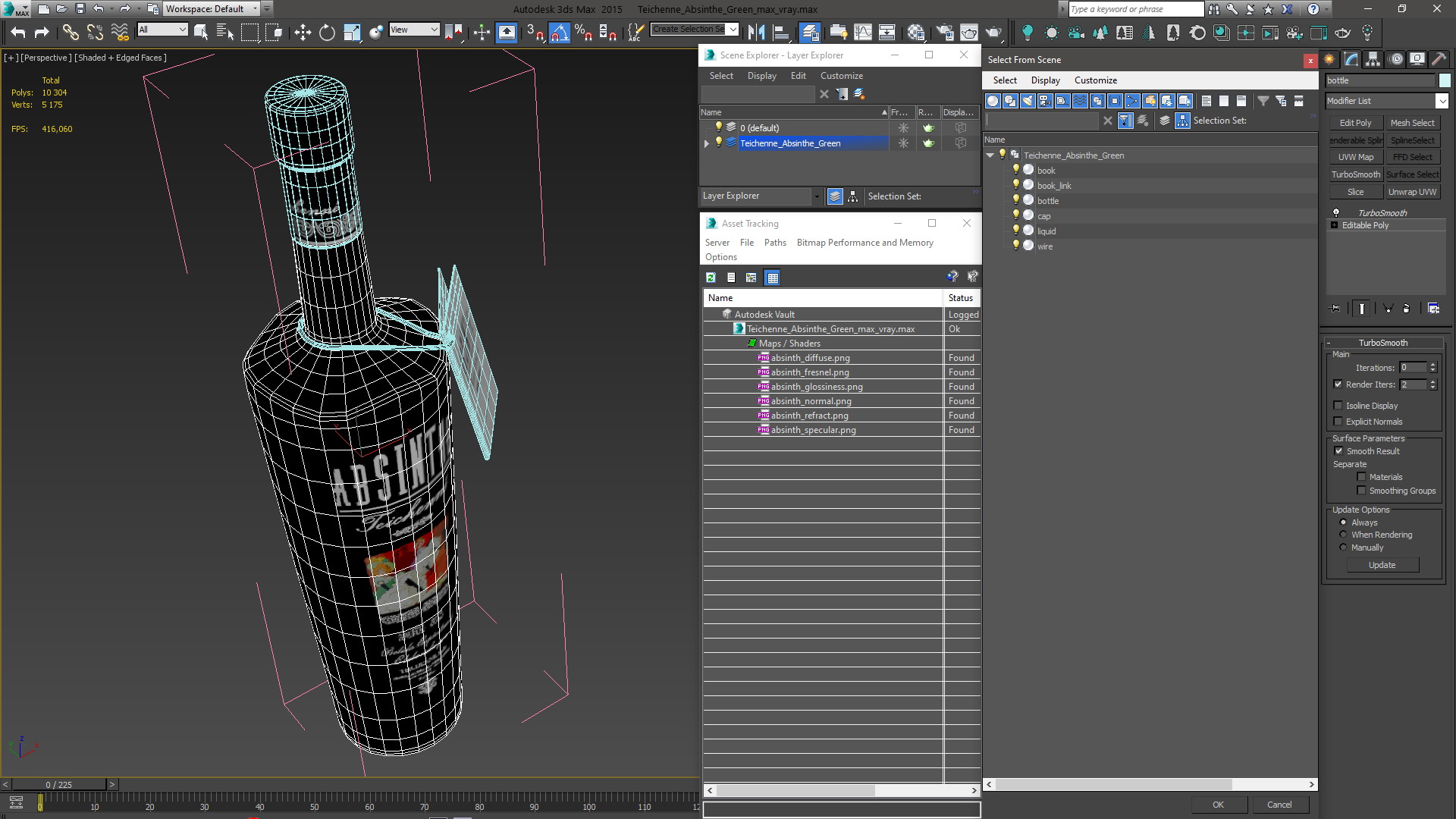Click the Unlink Selection tool

tap(95, 32)
